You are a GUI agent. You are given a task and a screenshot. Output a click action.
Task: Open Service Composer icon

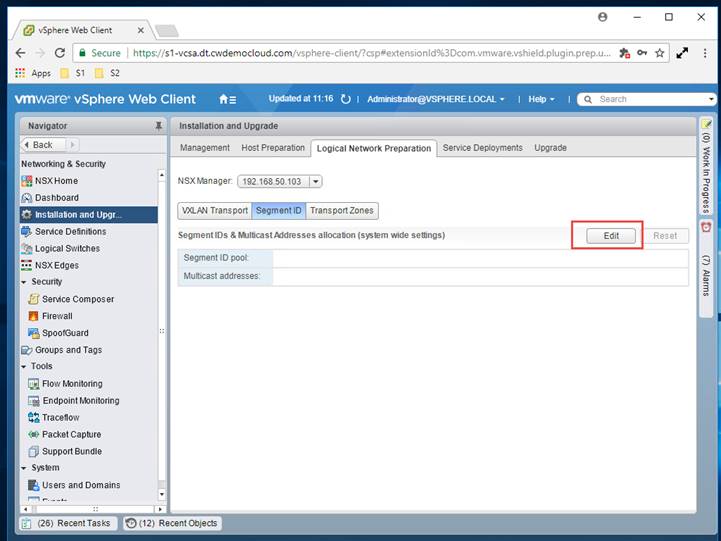[34, 299]
